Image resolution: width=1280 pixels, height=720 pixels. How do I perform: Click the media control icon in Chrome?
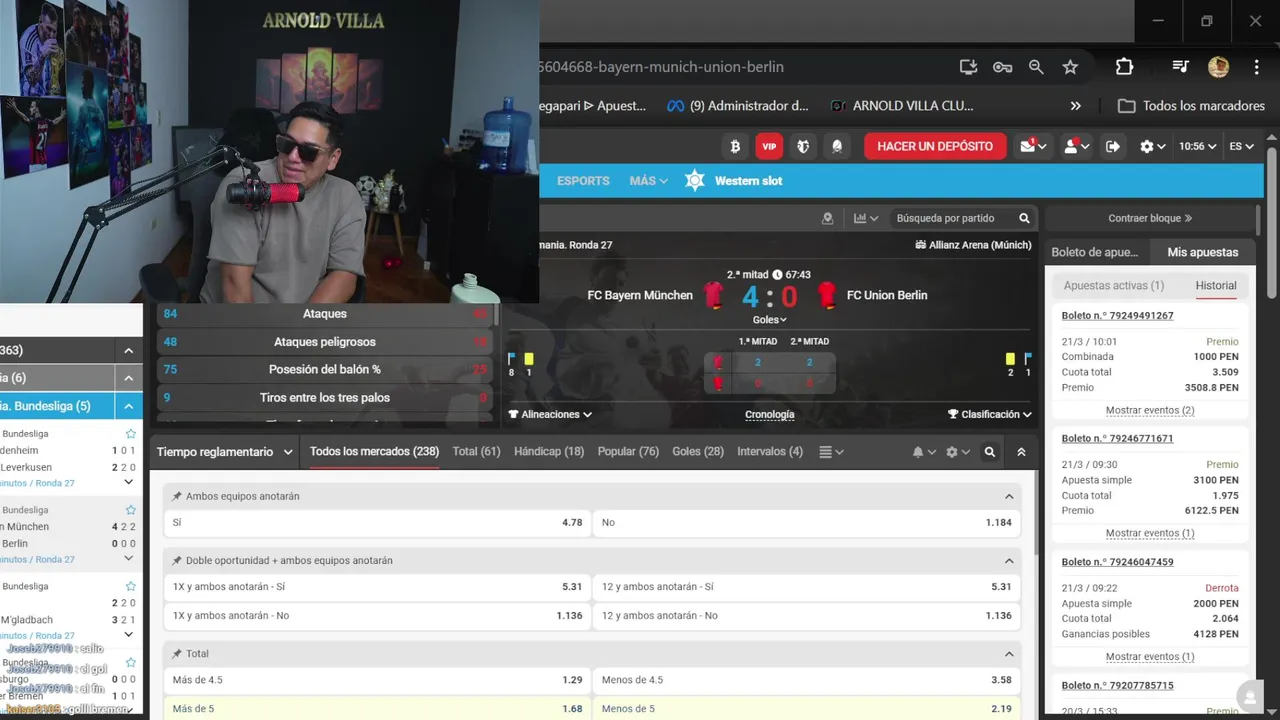tap(1180, 67)
